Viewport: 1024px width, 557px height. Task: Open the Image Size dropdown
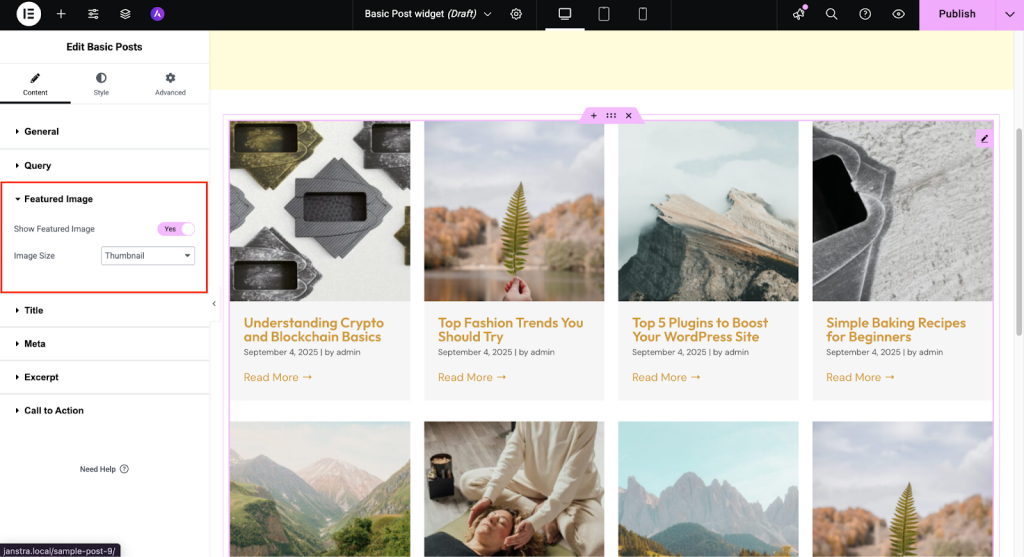tap(148, 256)
